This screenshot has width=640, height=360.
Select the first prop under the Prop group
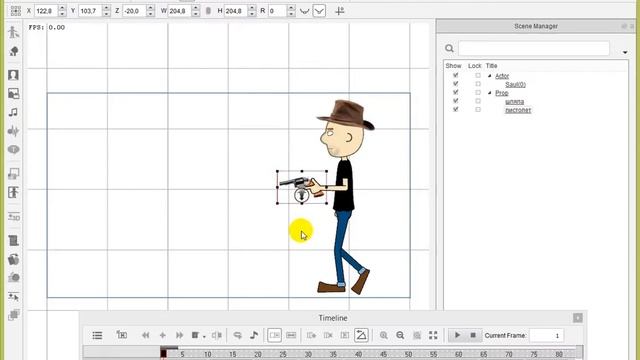click(514, 102)
